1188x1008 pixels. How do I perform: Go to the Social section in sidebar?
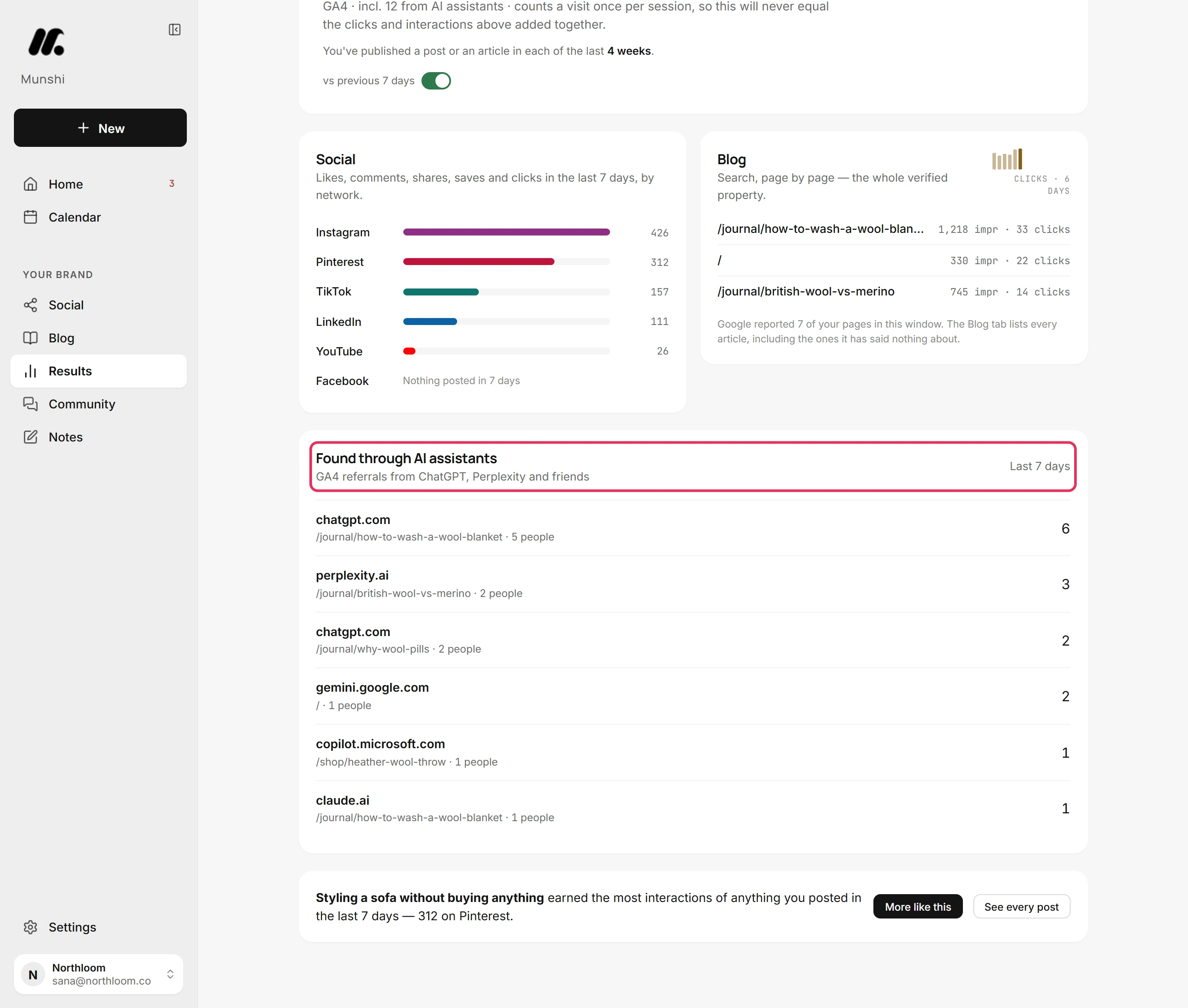98,305
